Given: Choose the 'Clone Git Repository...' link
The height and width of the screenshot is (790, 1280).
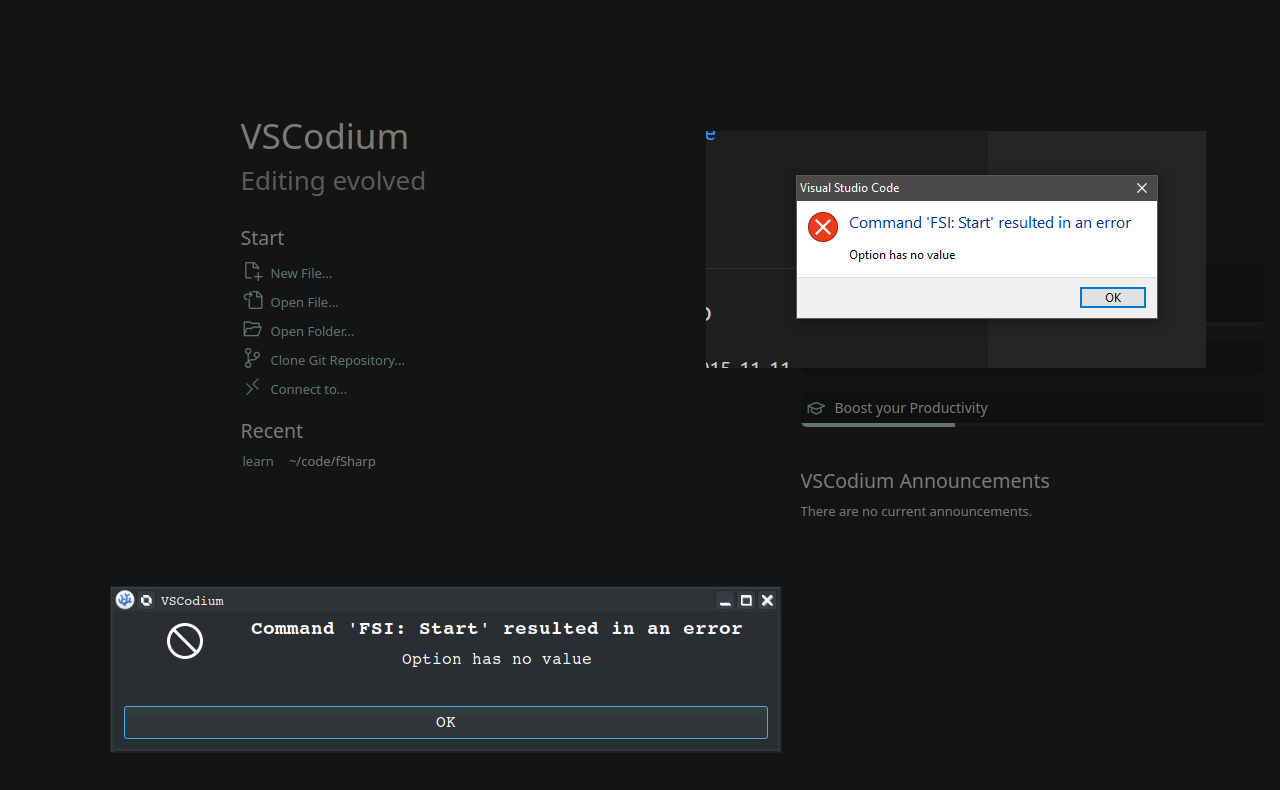Looking at the screenshot, I should click(337, 360).
